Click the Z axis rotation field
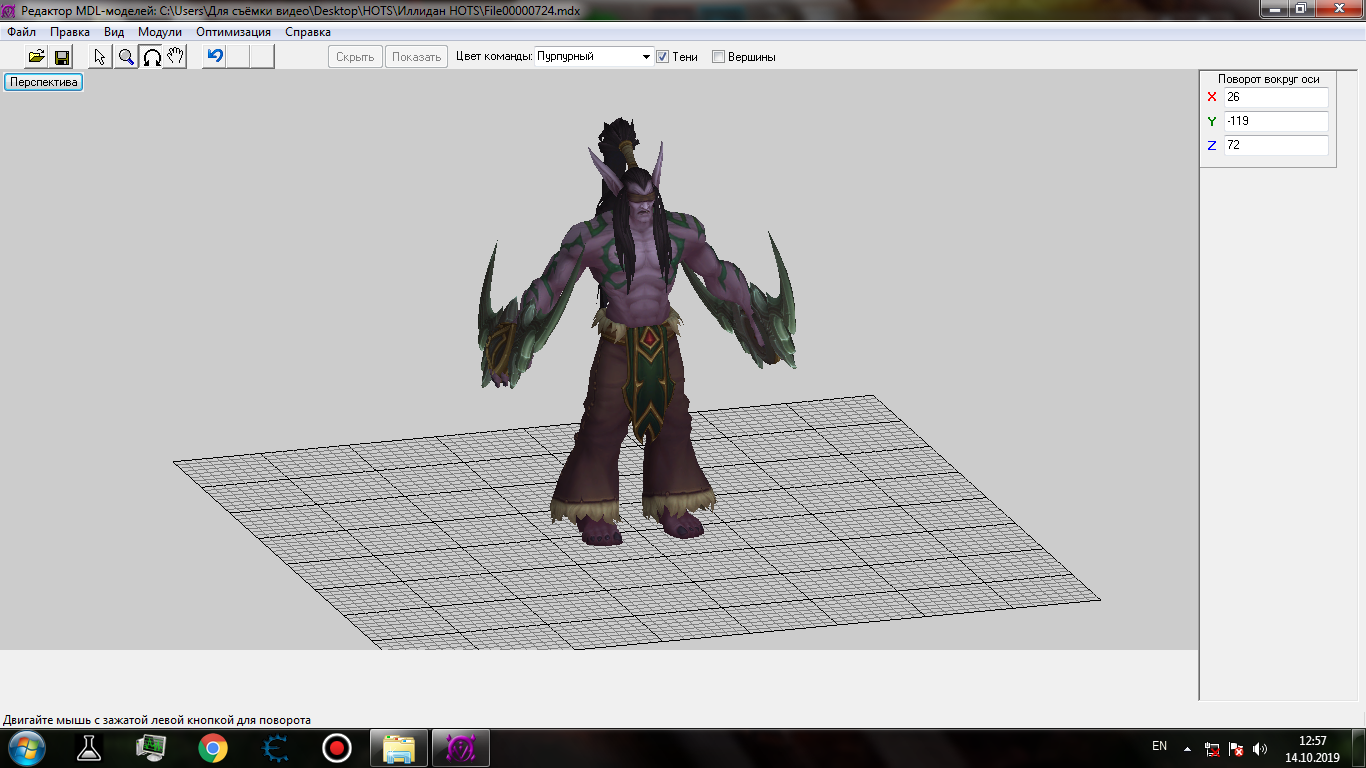The width and height of the screenshot is (1366, 768). (x=1276, y=145)
